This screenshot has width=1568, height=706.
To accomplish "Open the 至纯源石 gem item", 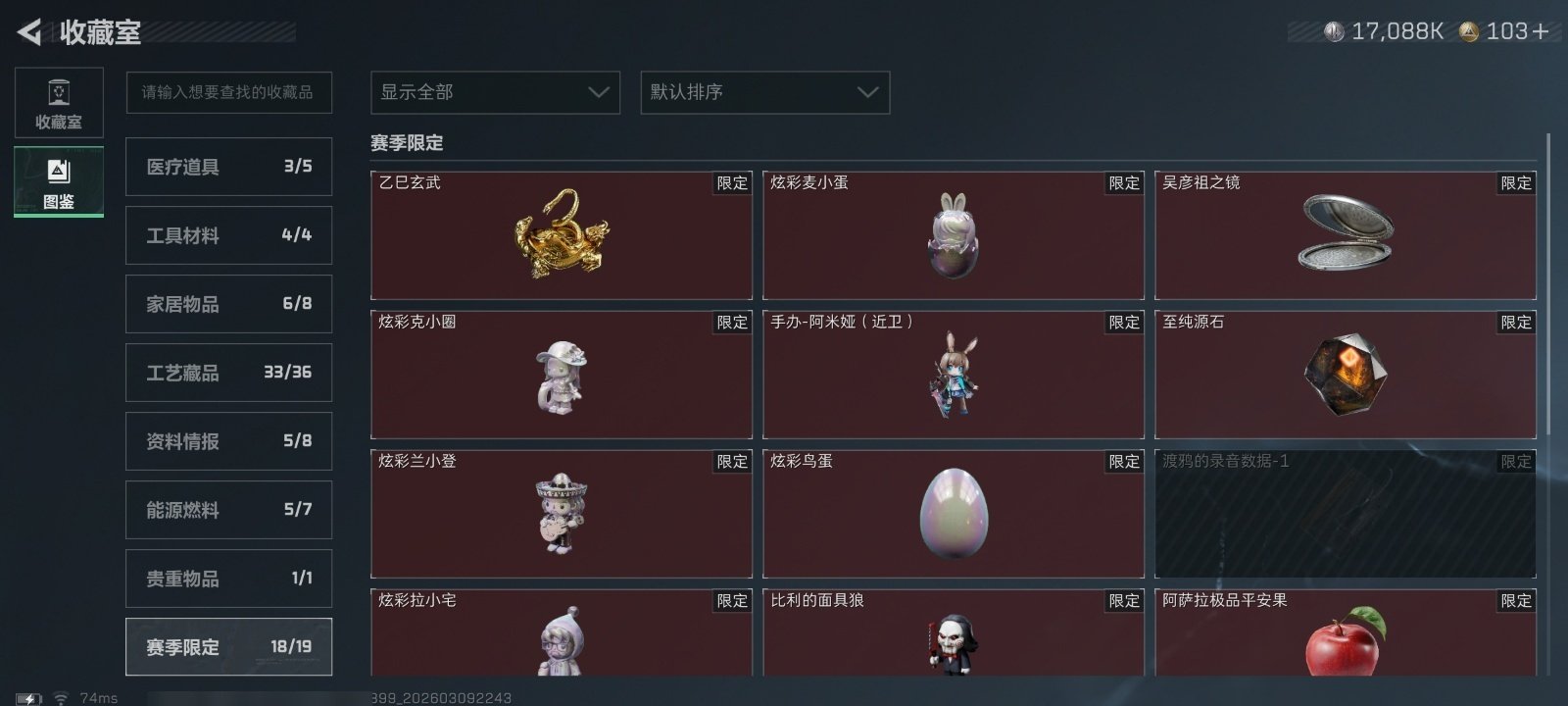I will 1346,375.
